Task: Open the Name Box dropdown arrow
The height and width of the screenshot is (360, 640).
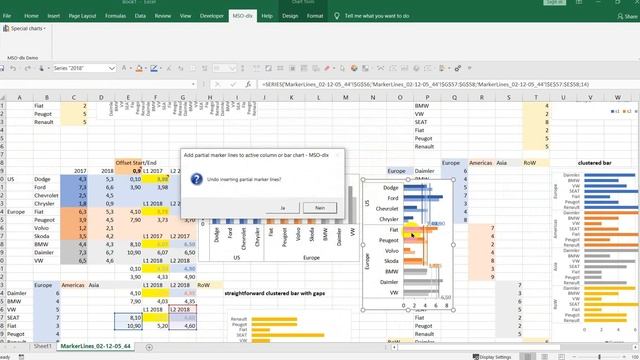Action: 193,84
